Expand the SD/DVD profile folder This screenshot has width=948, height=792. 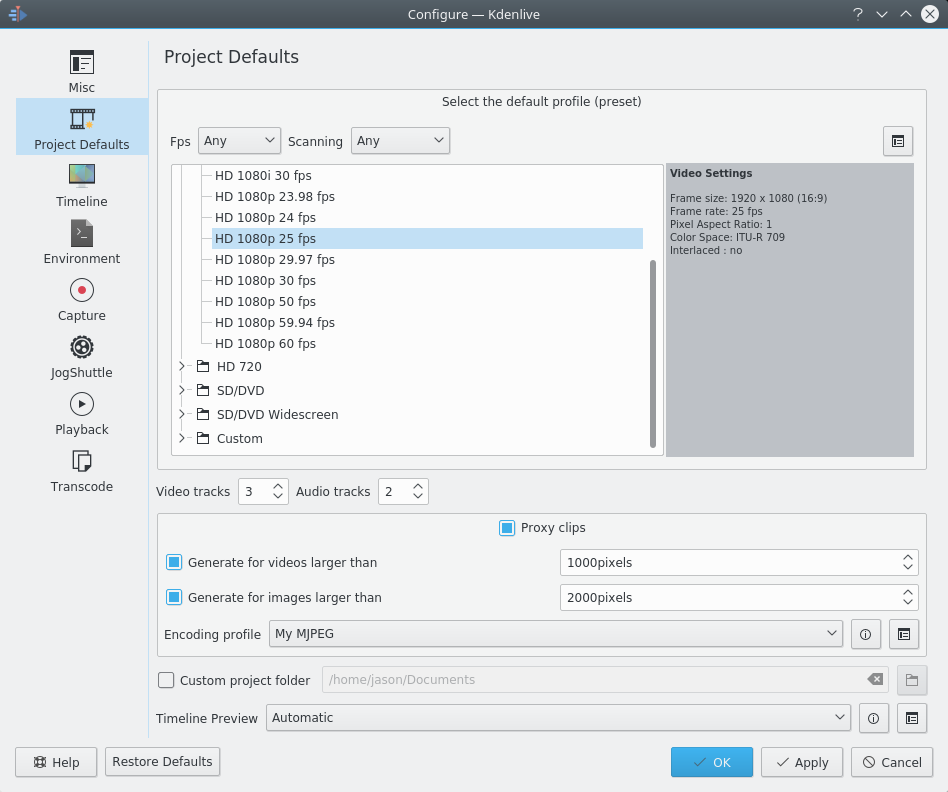[182, 391]
